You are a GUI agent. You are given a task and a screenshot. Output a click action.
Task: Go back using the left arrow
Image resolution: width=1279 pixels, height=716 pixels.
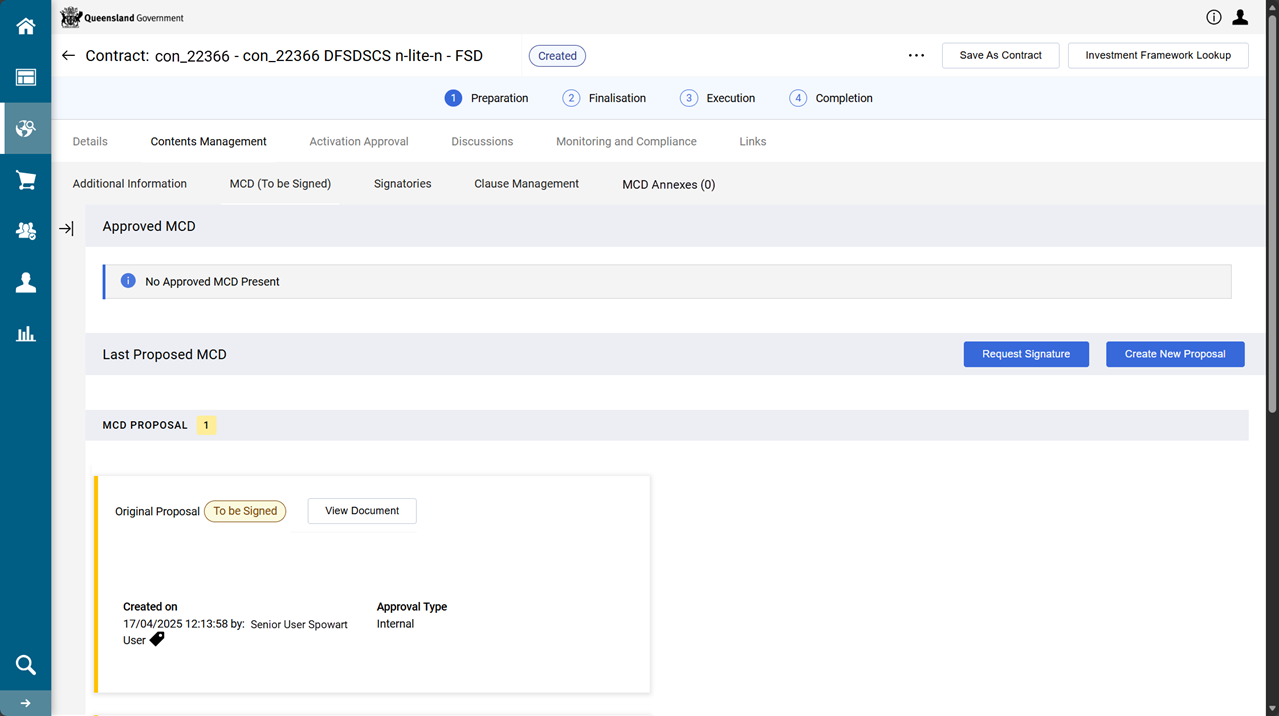pyautogui.click(x=68, y=56)
